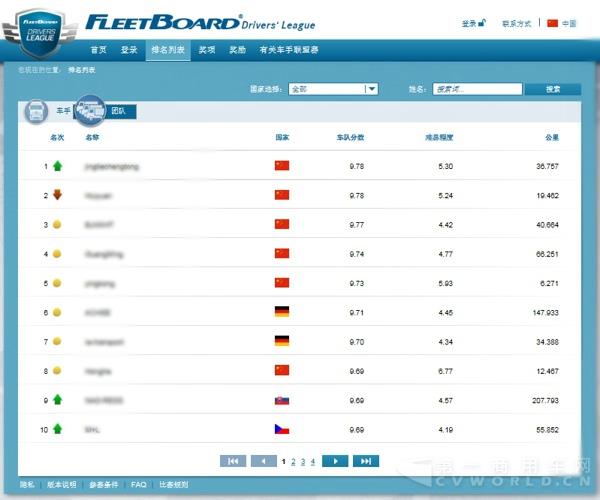The image size is (600, 500).
Task: Click China flag in rank 1 row
Action: pos(282,166)
